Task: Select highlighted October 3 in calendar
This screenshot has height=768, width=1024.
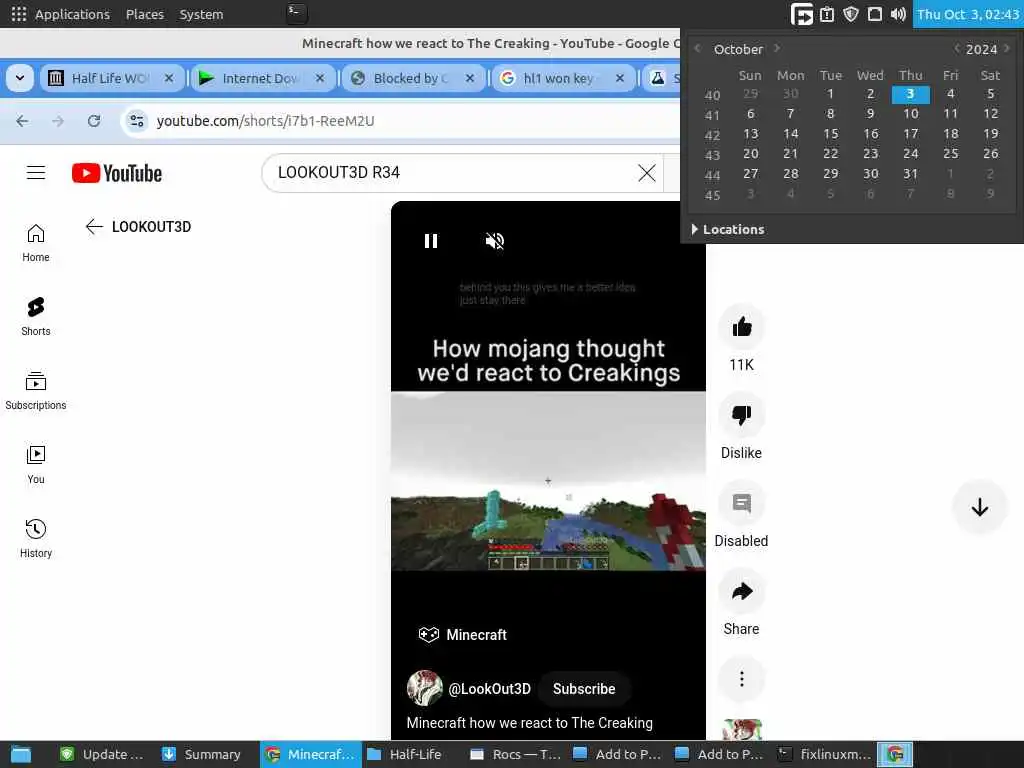Action: pos(910,94)
